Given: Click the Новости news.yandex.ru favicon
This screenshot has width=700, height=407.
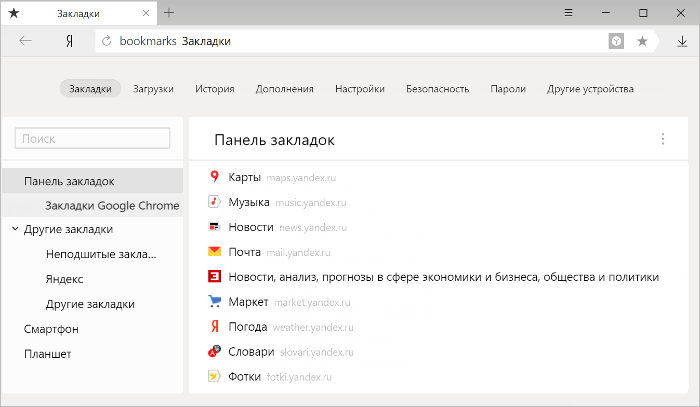Looking at the screenshot, I should (x=214, y=227).
